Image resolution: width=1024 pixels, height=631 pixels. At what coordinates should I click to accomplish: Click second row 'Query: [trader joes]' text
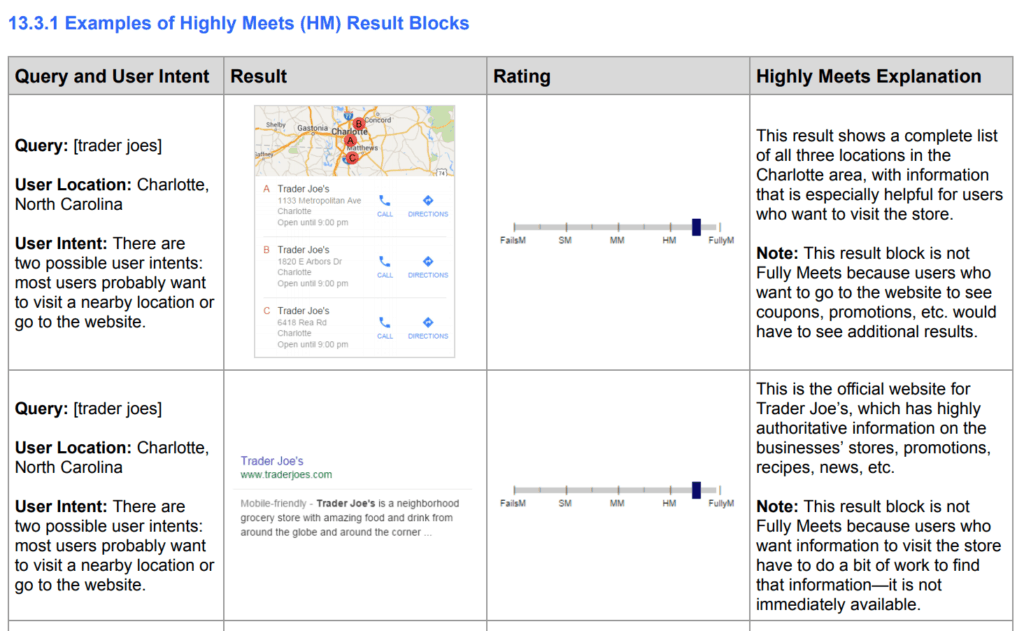click(x=88, y=408)
